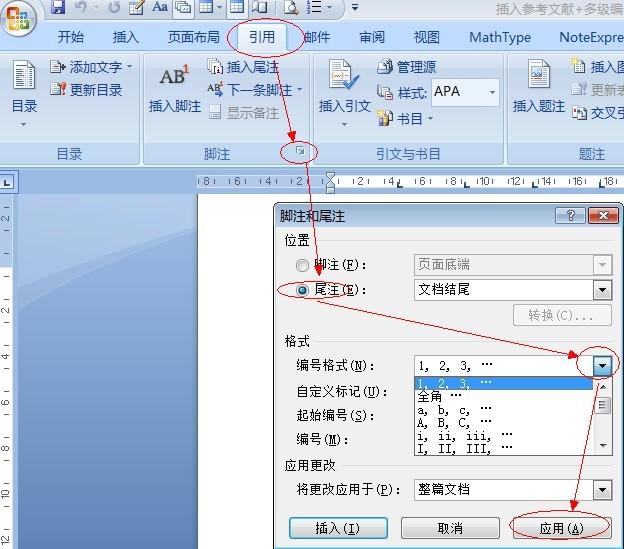Switch to the Page Layout (页面布局) tab

coord(195,38)
